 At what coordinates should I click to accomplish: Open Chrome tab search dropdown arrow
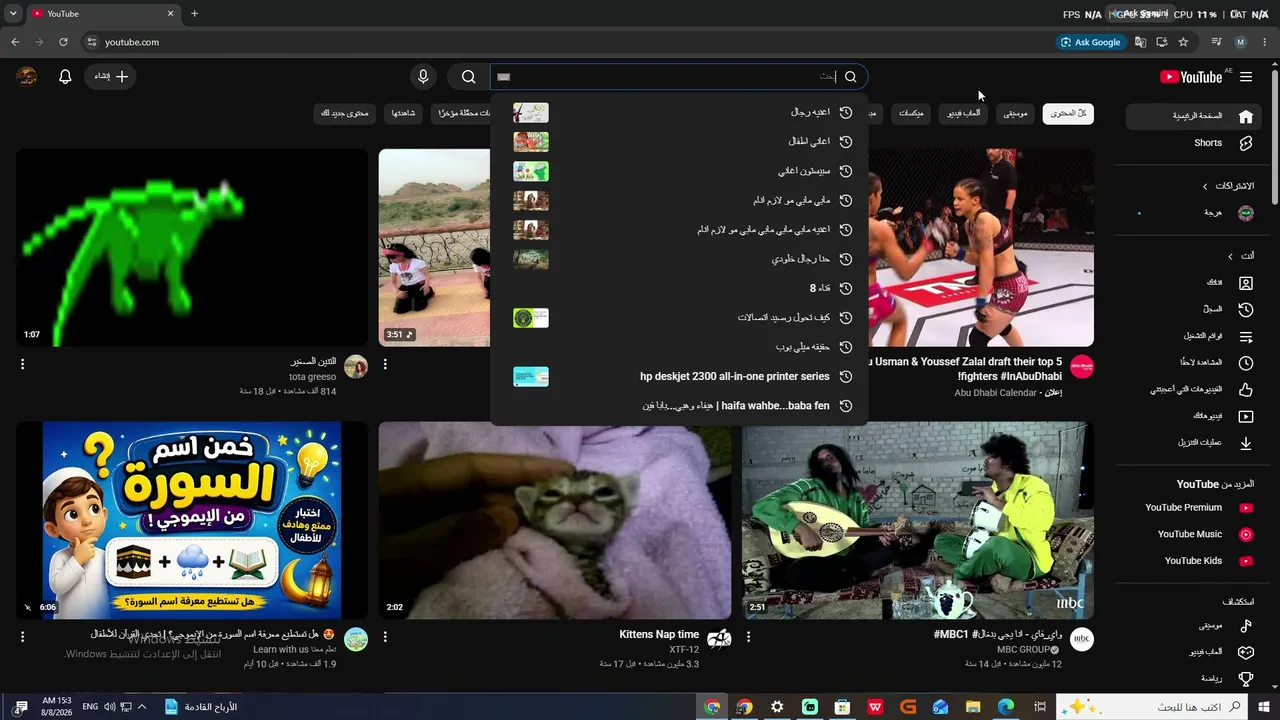[x=13, y=14]
